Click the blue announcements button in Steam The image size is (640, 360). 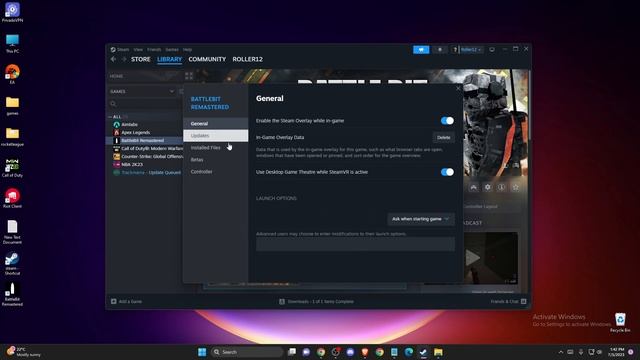point(421,49)
